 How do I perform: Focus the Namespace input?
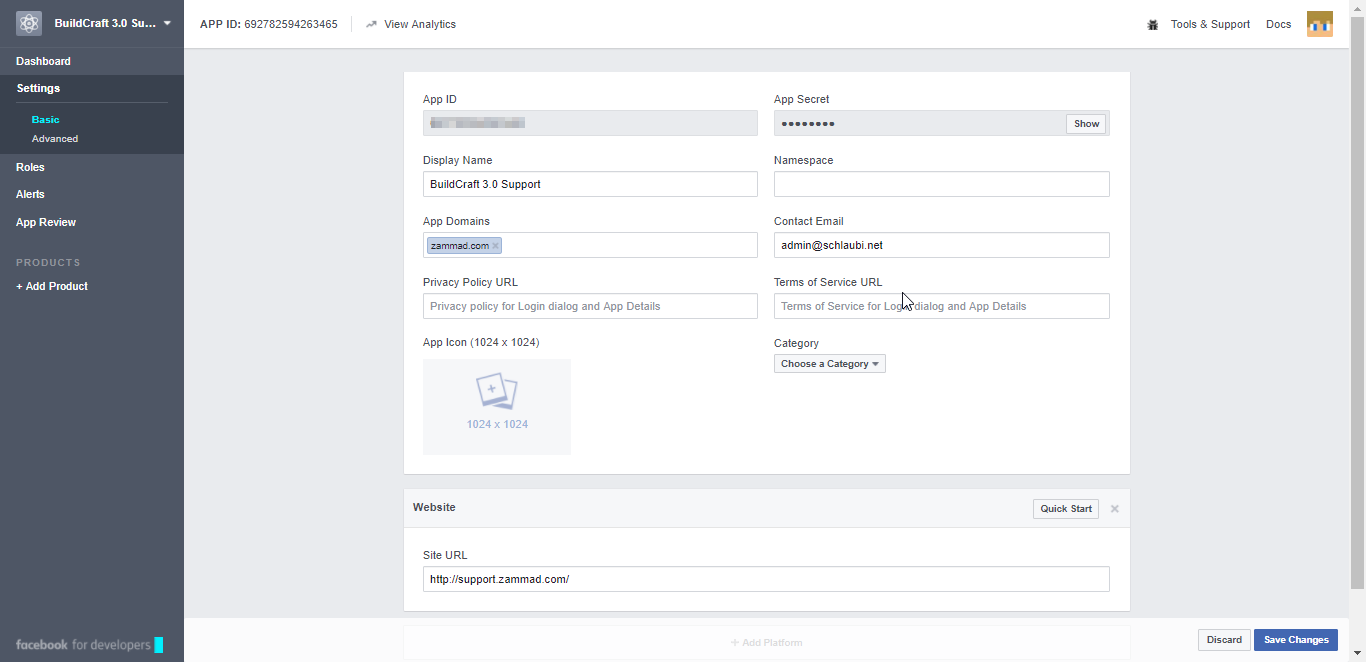(942, 184)
